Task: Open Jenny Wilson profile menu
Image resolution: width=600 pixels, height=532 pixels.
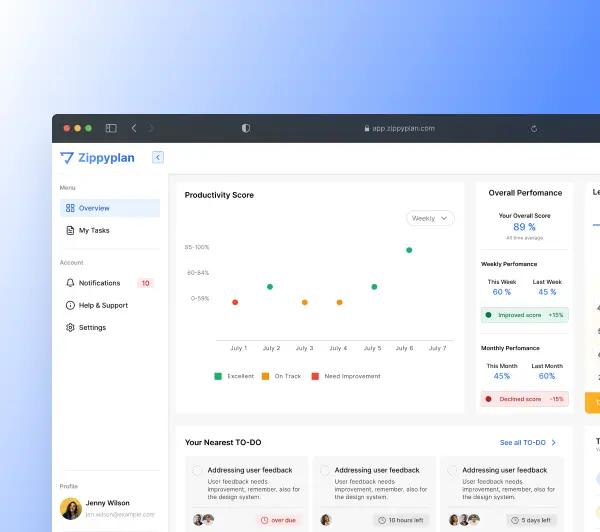Action: click(108, 509)
